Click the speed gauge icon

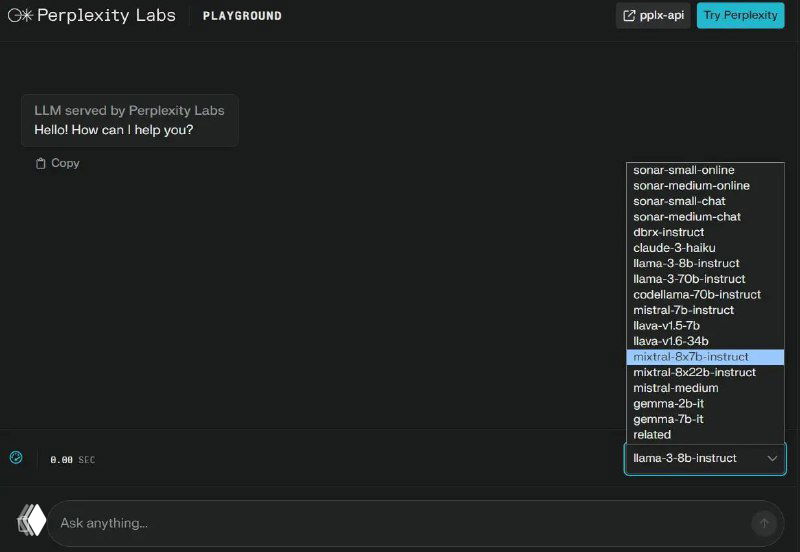(x=16, y=457)
